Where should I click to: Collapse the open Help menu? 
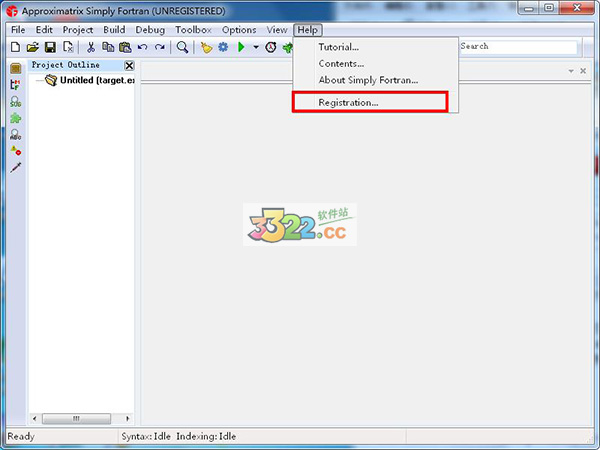tap(308, 30)
